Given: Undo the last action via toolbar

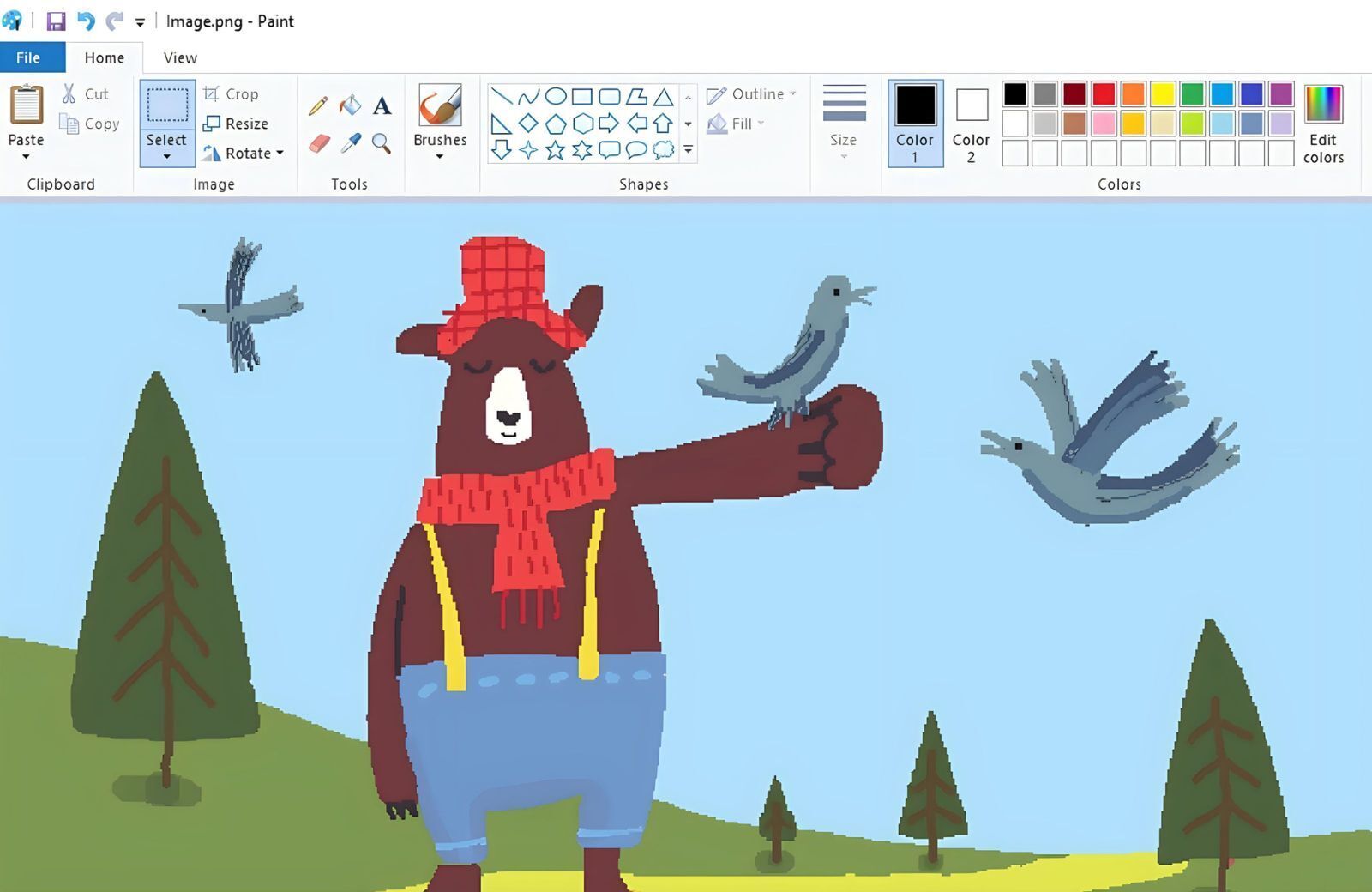Looking at the screenshot, I should [x=86, y=21].
